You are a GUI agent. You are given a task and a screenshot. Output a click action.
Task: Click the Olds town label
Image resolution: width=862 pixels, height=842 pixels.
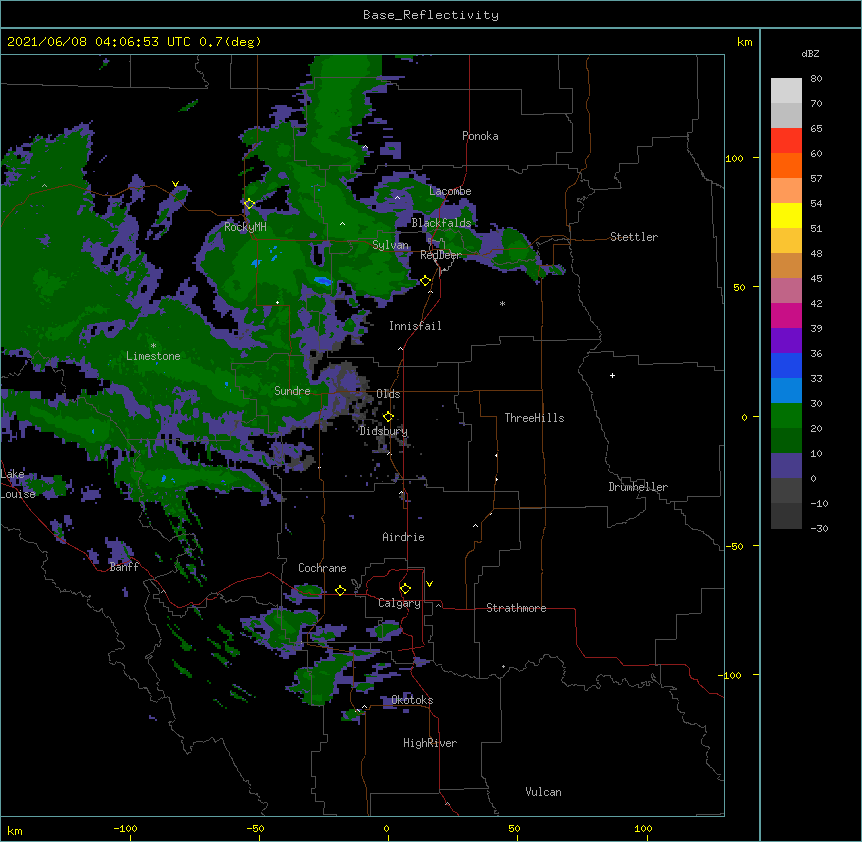(x=388, y=394)
